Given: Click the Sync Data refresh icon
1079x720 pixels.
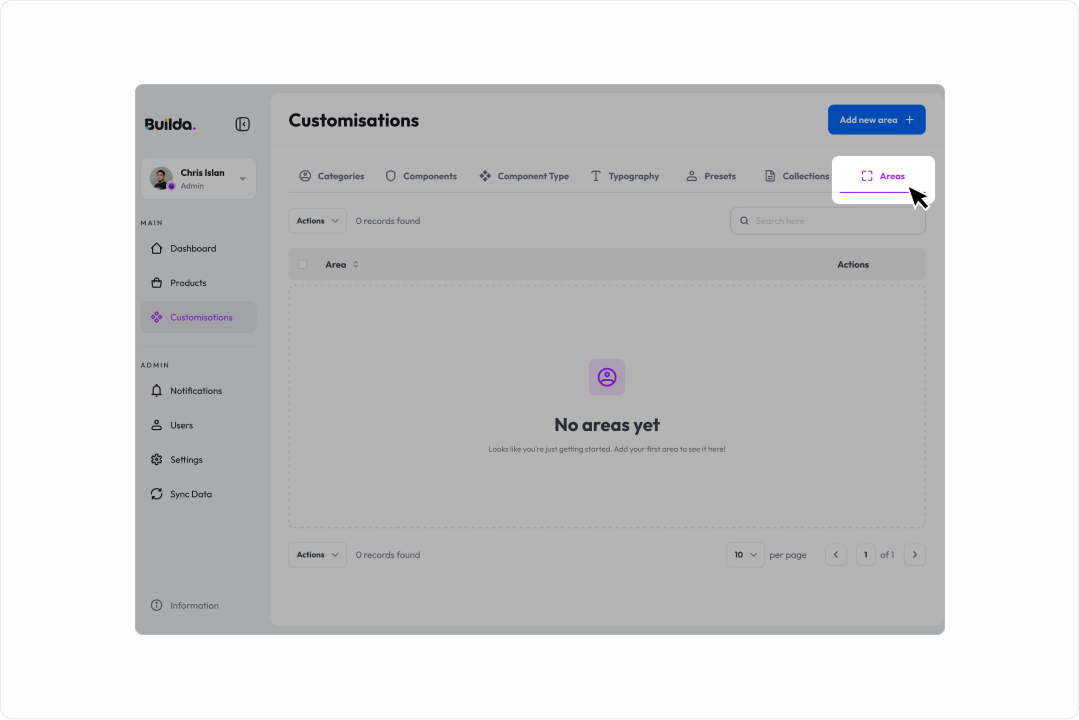Looking at the screenshot, I should [x=157, y=494].
